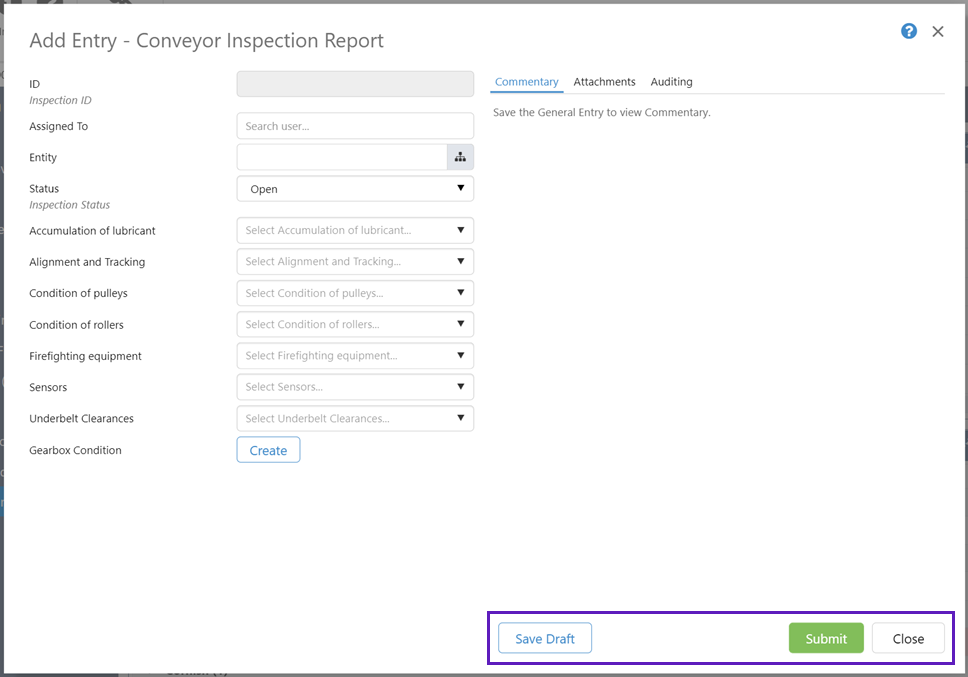Switch to the Attachments tab
The height and width of the screenshot is (677, 968).
604,82
